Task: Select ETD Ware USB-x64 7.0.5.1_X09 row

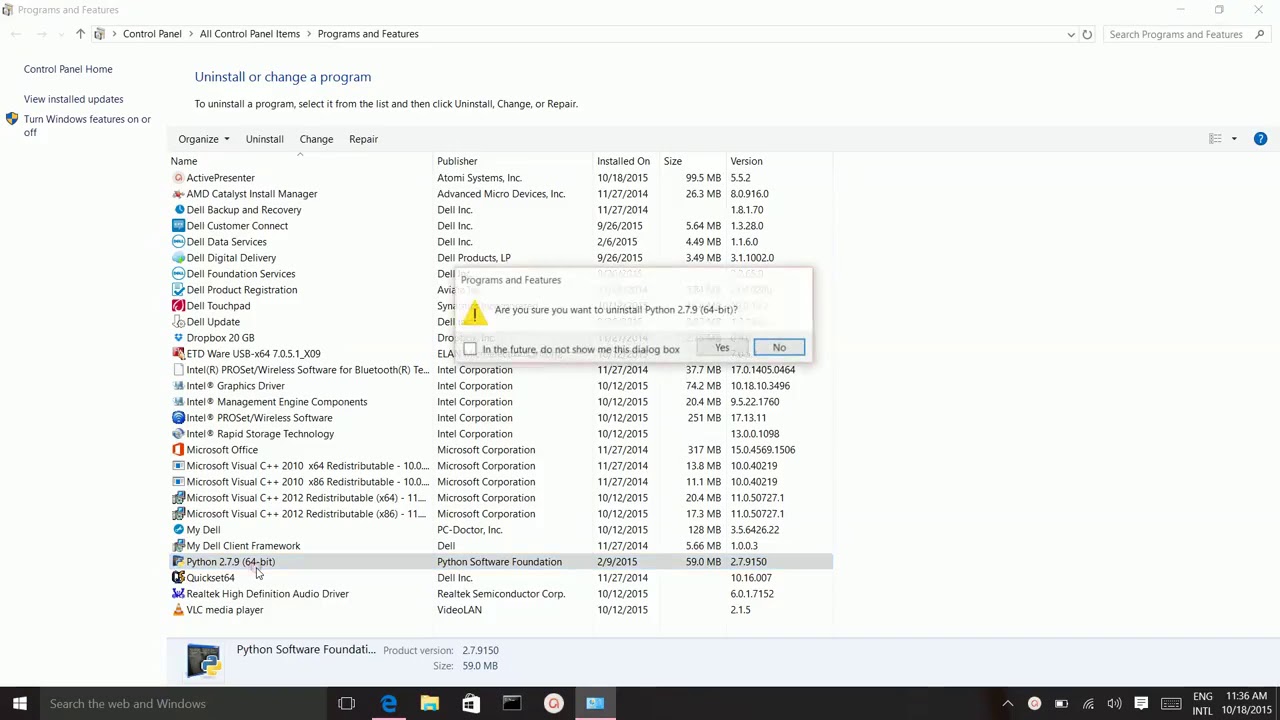Action: (x=500, y=354)
